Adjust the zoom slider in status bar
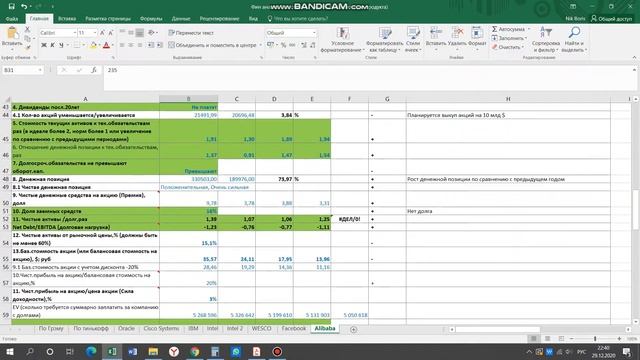This screenshot has height=360, width=640. 595,339
